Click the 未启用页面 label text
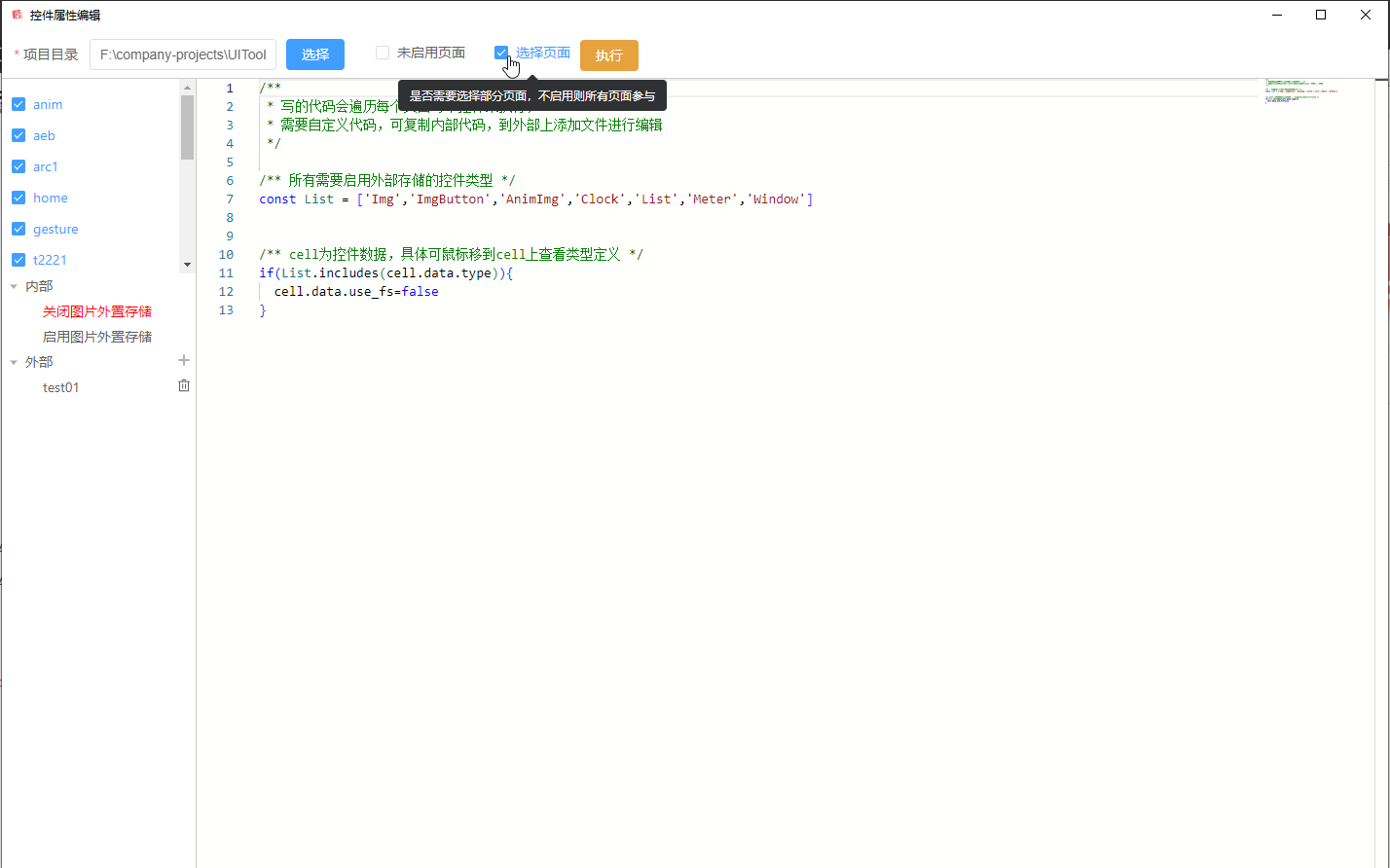The image size is (1390, 868). (x=431, y=53)
